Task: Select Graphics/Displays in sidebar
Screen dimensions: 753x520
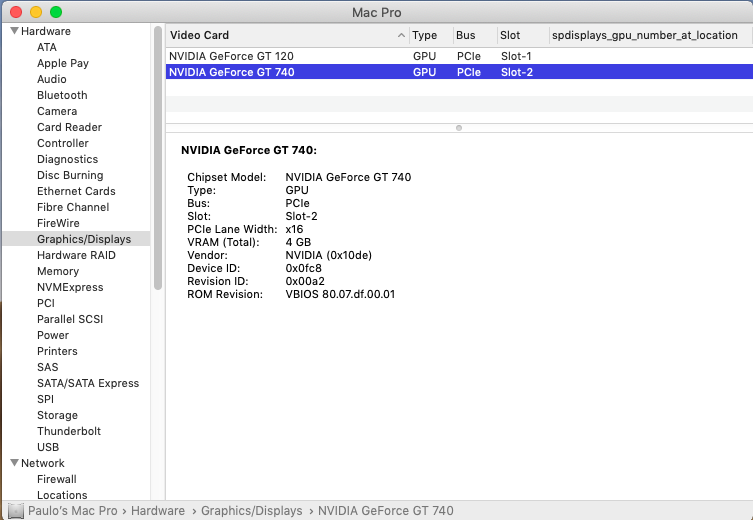Action: tap(76, 239)
